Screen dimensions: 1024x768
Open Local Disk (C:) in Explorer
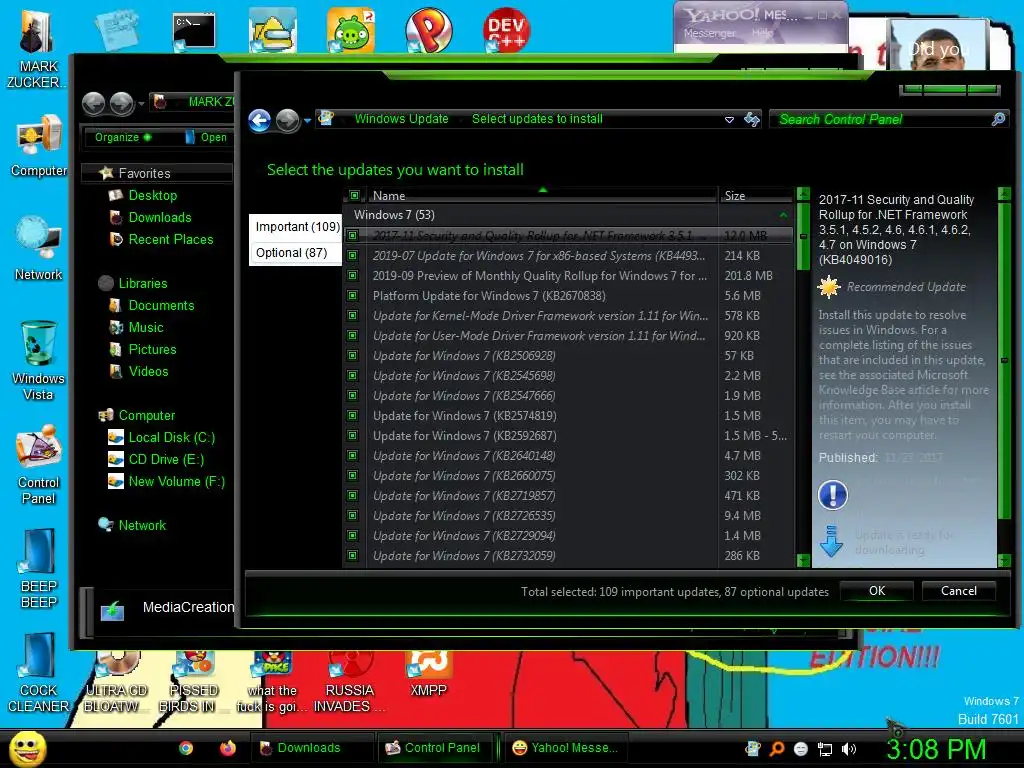pyautogui.click(x=161, y=438)
